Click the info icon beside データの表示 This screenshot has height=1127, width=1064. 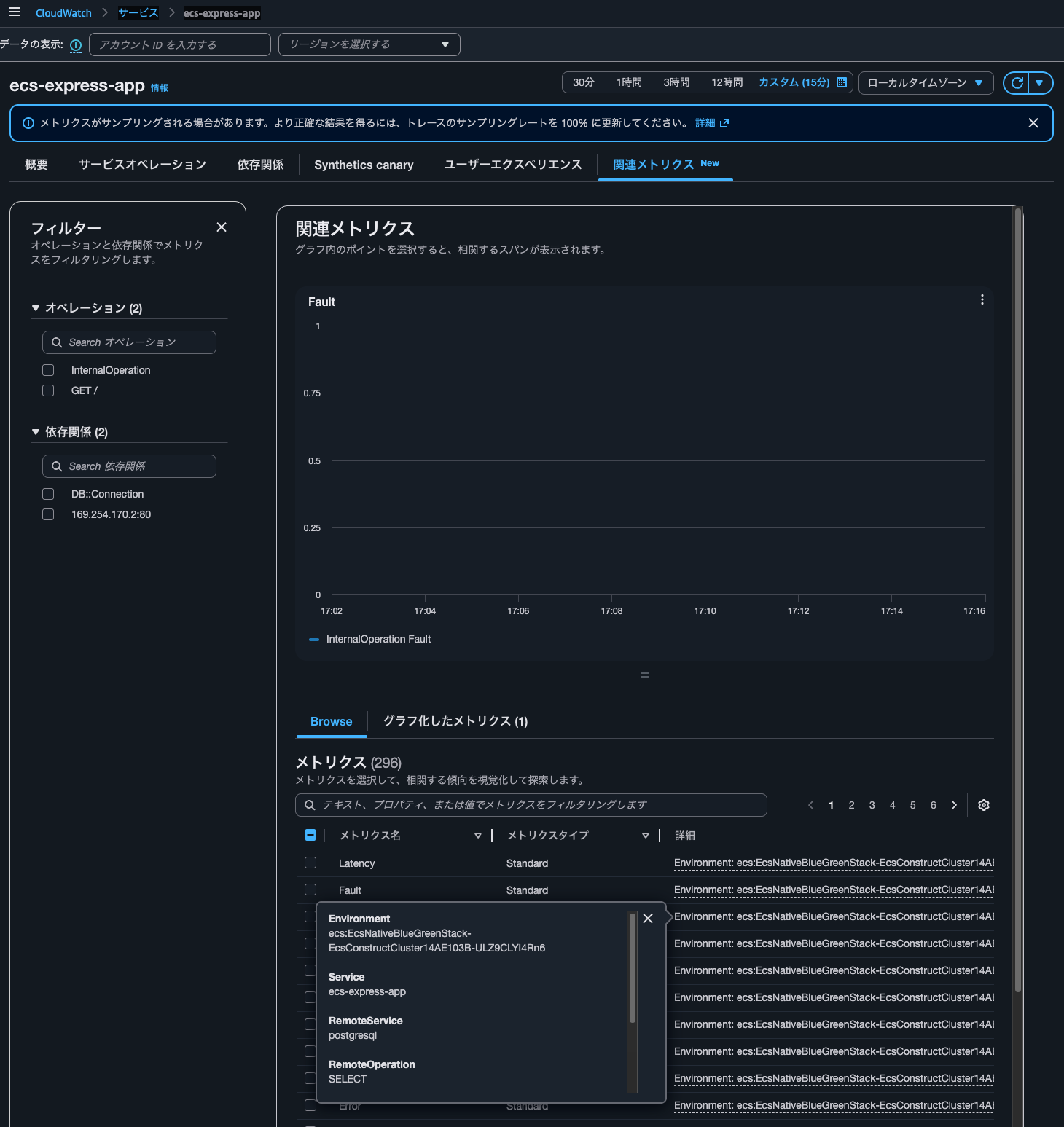[76, 45]
